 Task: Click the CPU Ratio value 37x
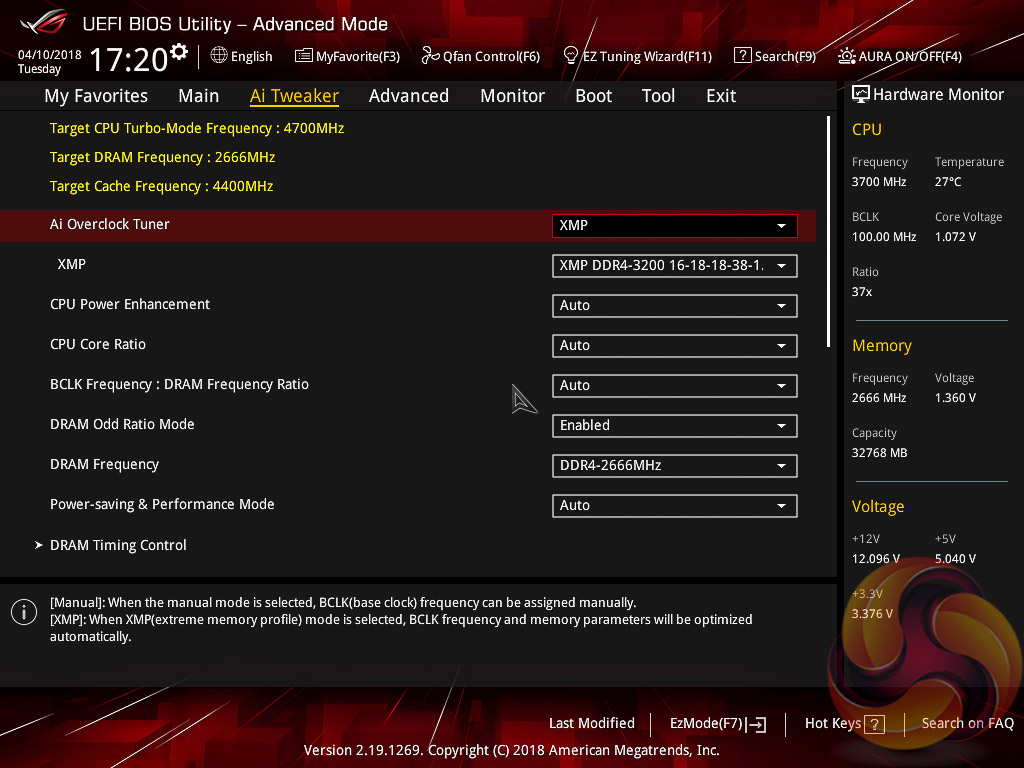point(862,291)
